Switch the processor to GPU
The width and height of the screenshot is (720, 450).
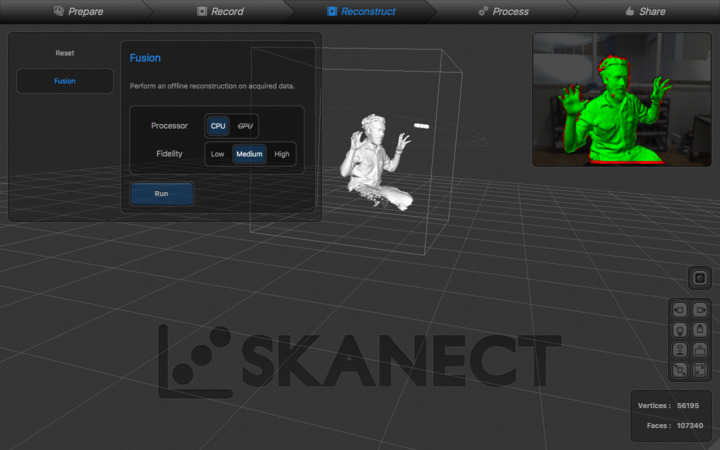245,126
